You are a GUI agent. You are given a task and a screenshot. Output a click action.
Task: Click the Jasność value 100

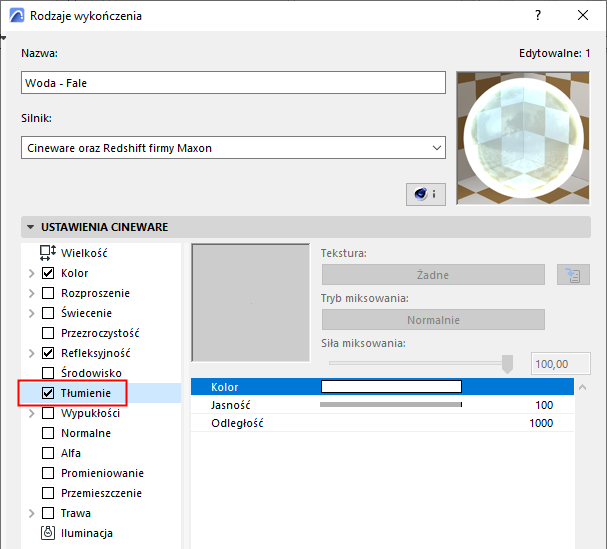point(544,405)
